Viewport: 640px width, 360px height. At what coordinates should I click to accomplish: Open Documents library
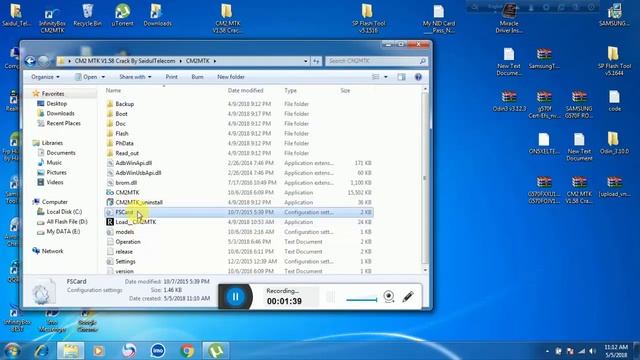[x=61, y=153]
